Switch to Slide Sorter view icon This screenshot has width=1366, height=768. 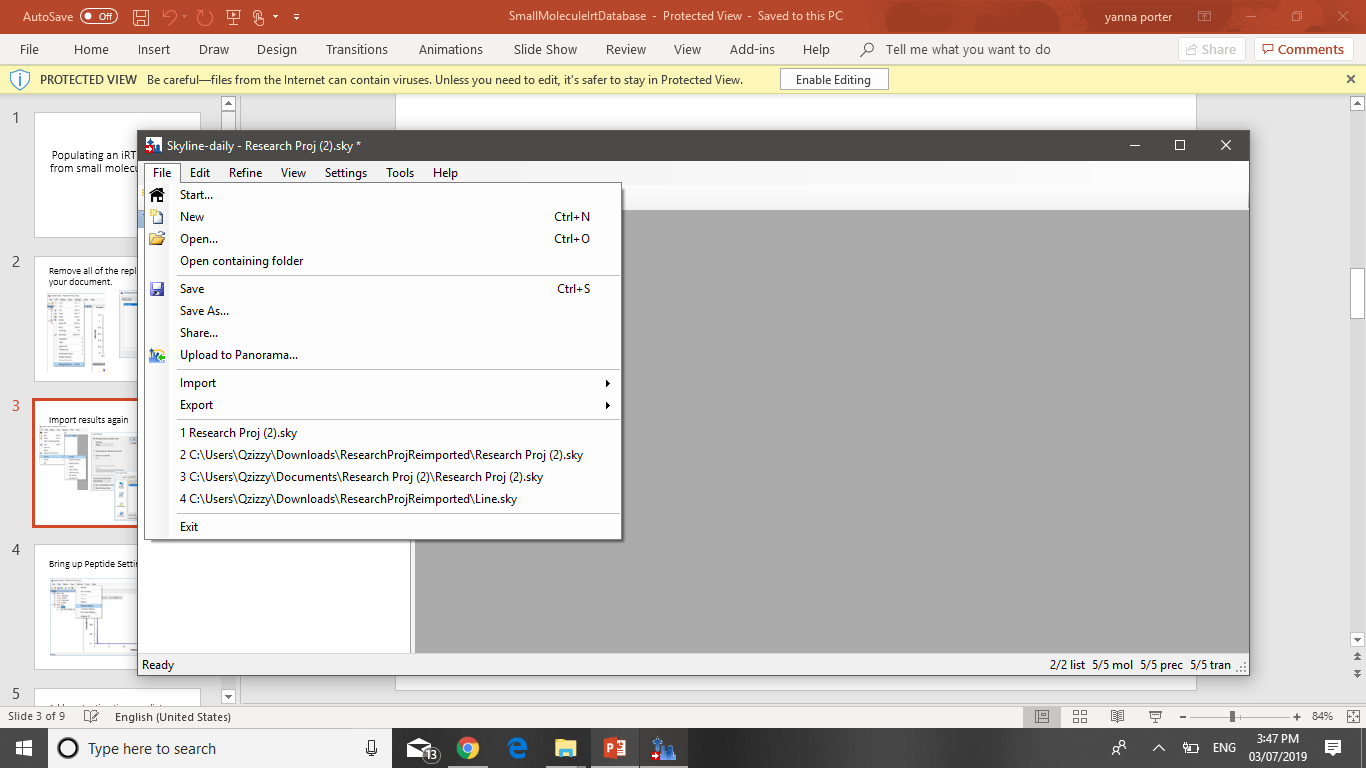1080,717
